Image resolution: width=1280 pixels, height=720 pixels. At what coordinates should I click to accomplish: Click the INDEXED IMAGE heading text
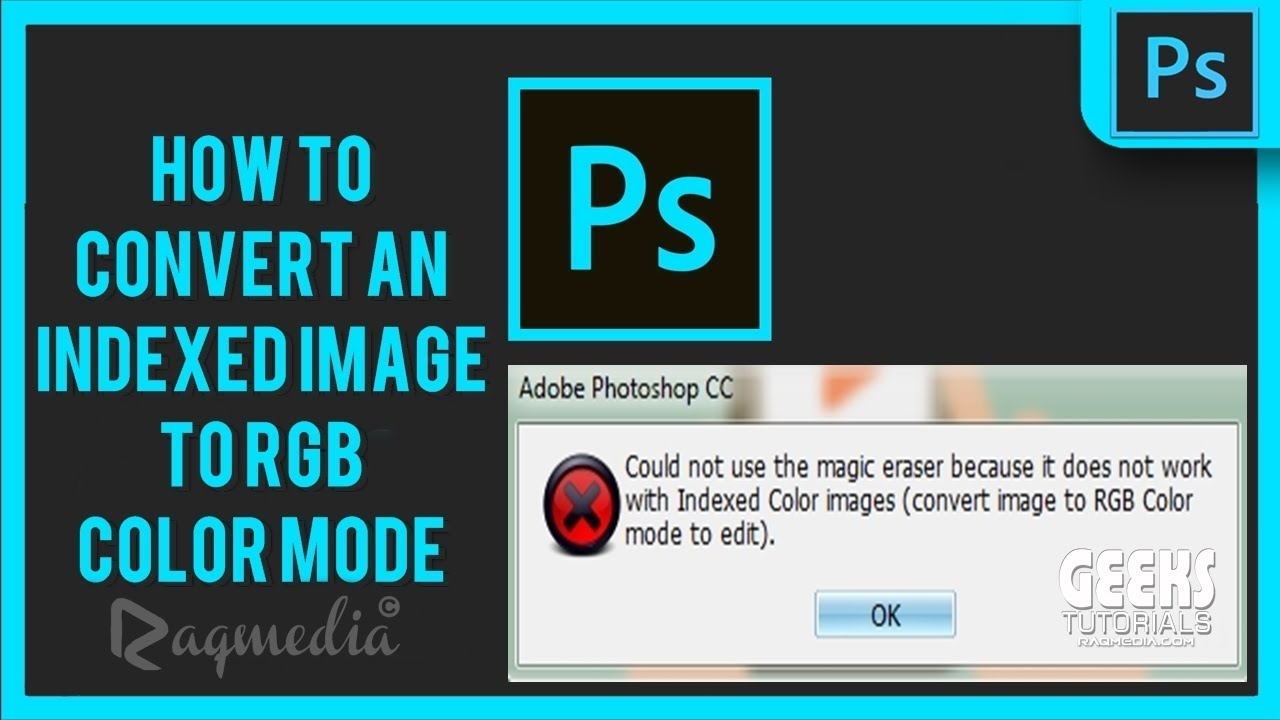coord(261,360)
